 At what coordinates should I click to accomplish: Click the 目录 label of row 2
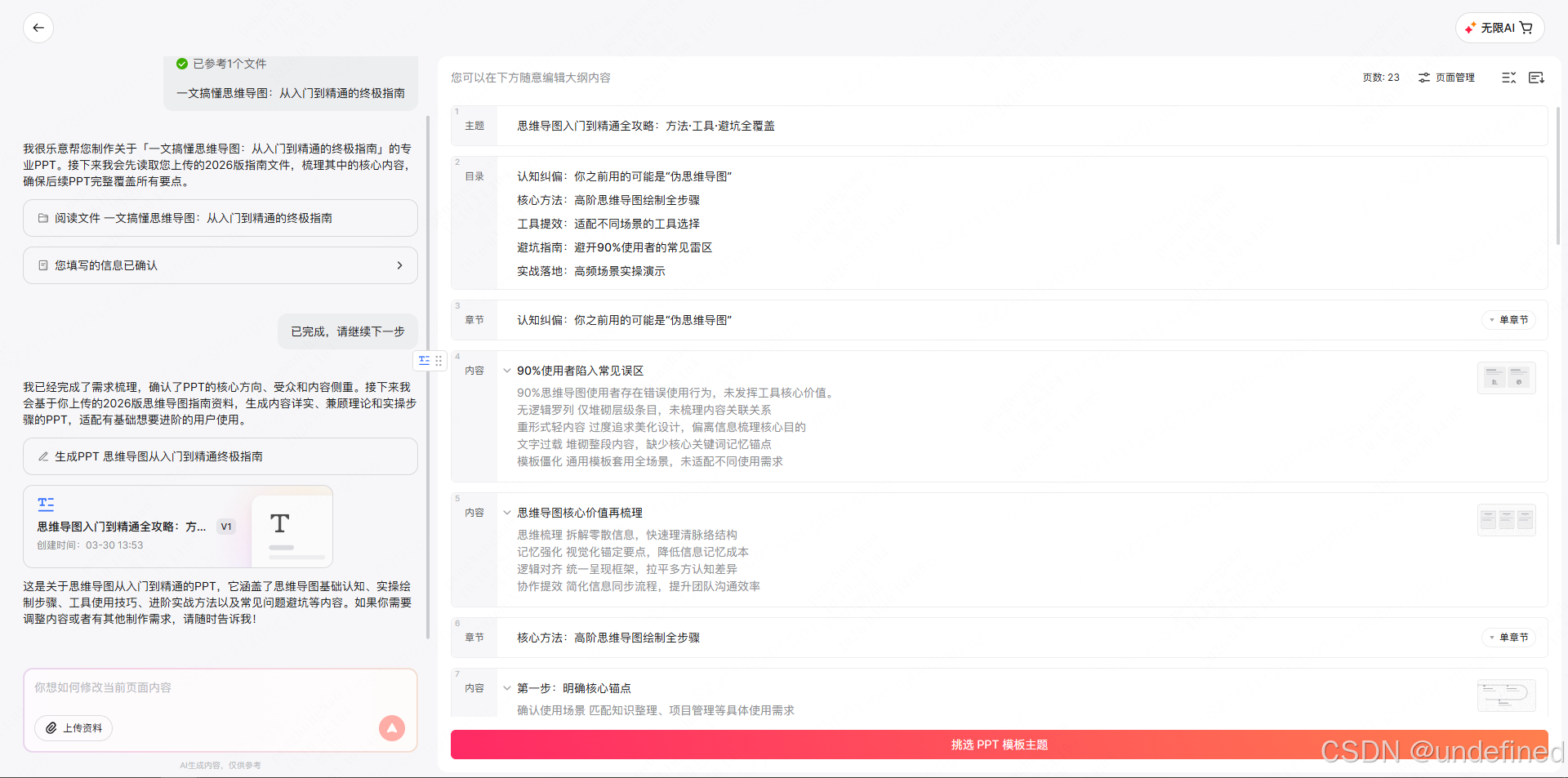[474, 176]
